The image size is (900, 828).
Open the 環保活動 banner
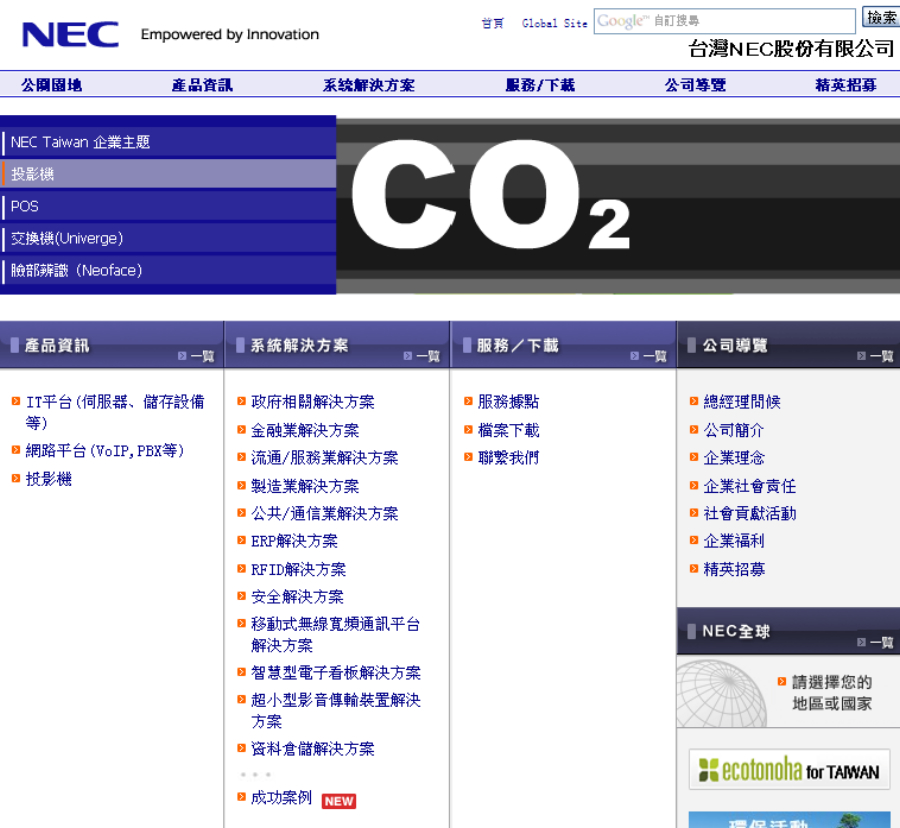coord(789,820)
